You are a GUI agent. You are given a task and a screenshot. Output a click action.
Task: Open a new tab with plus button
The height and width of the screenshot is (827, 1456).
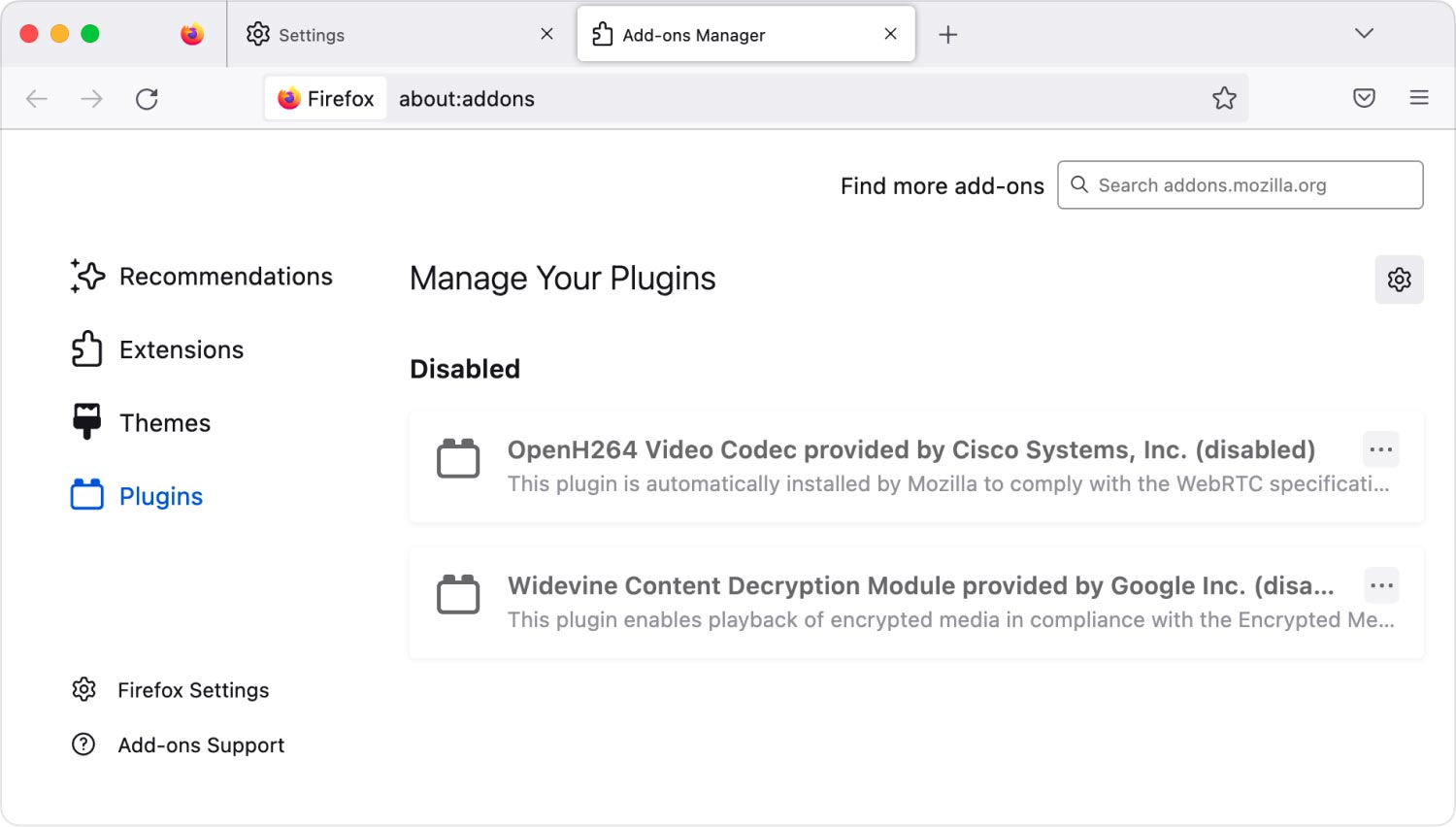pyautogui.click(x=948, y=35)
